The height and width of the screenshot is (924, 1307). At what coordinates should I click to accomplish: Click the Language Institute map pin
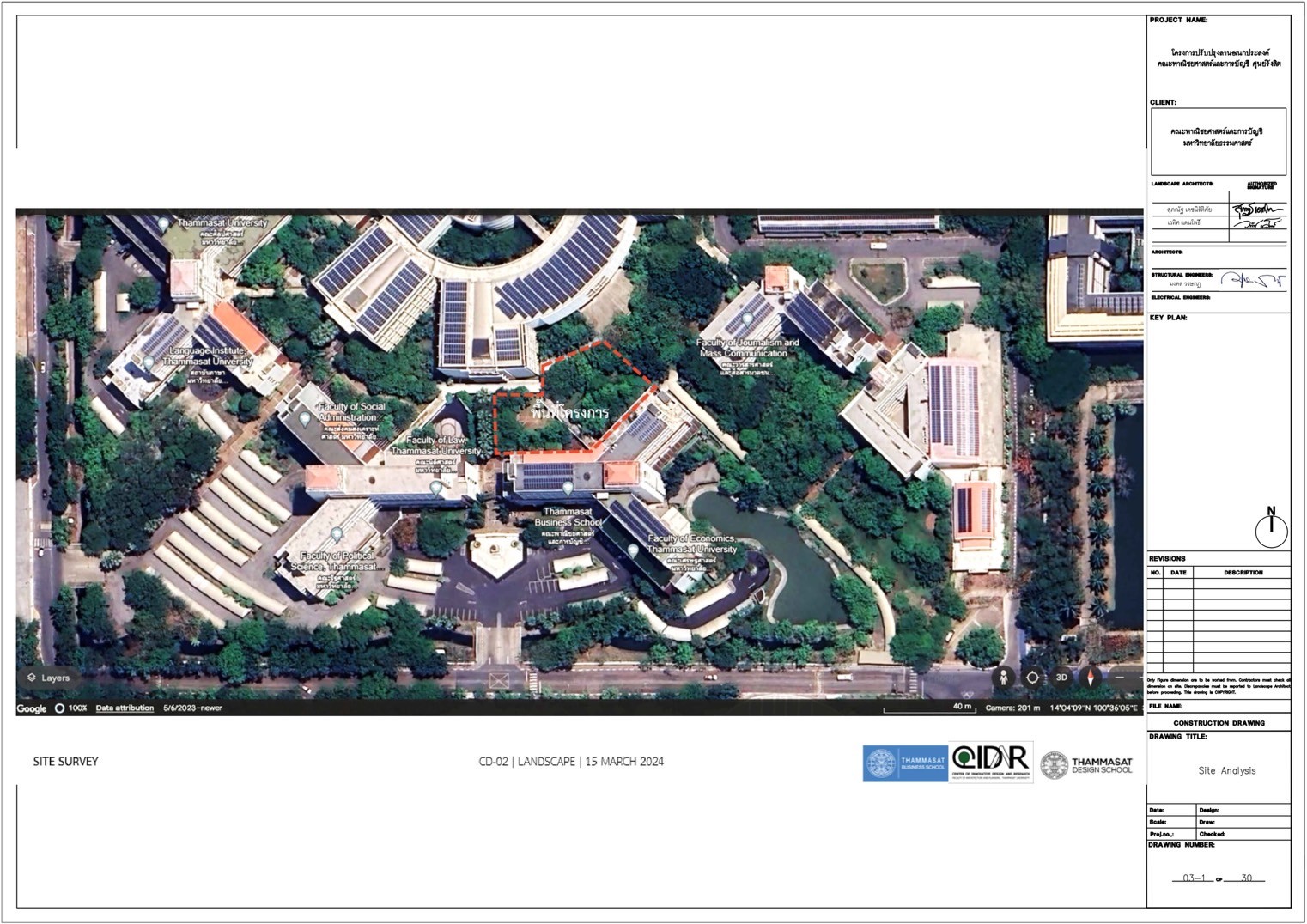149,362
